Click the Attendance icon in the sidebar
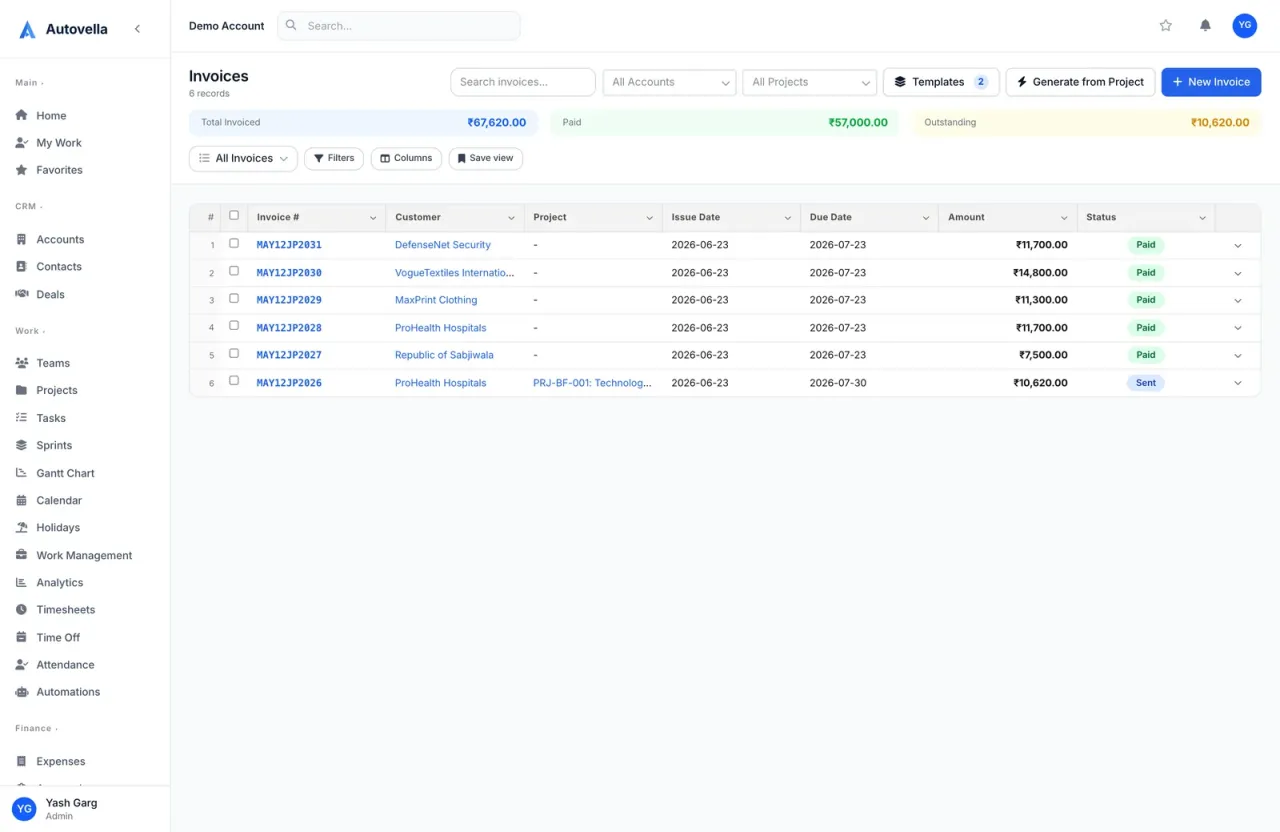This screenshot has height=832, width=1280. [22, 664]
